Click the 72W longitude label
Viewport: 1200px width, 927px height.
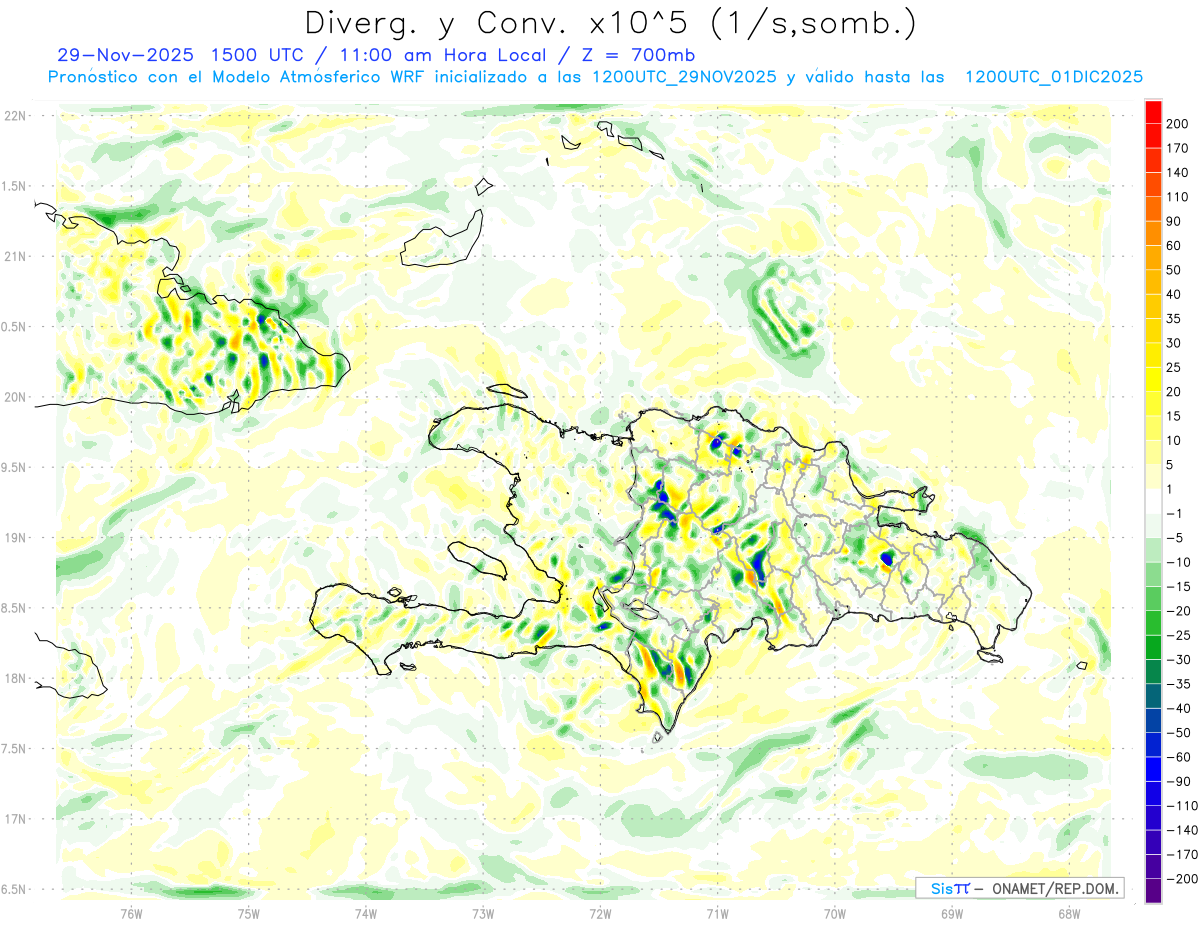click(600, 913)
